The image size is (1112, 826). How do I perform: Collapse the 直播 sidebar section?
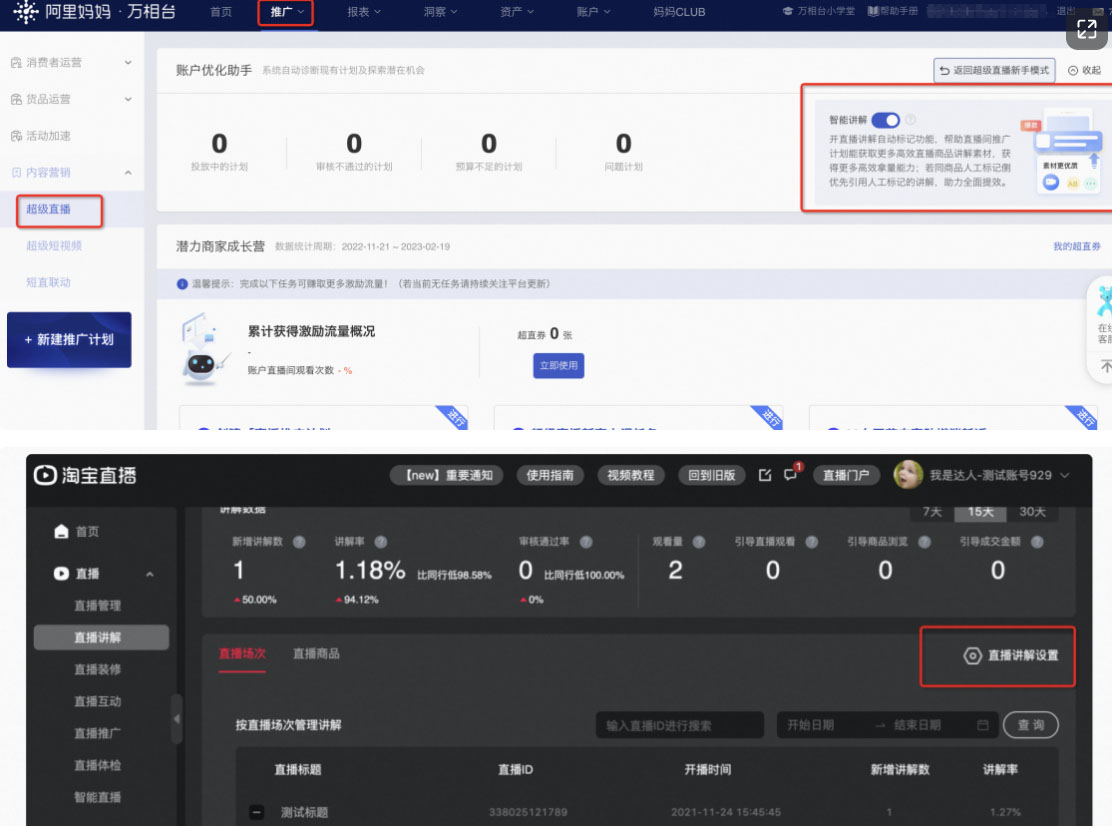click(150, 574)
